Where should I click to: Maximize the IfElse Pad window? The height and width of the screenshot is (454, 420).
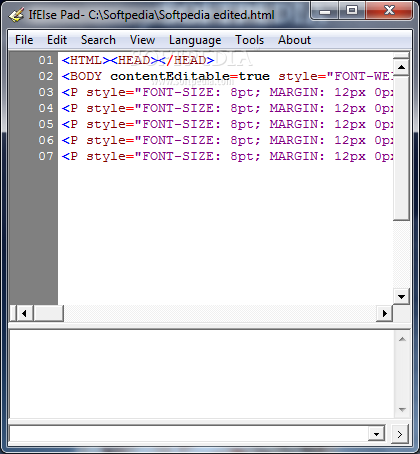[x=352, y=11]
